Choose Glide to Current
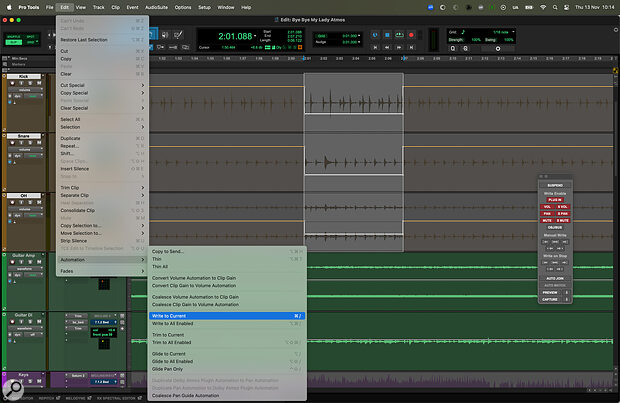This screenshot has height=403, width=620. coord(227,354)
